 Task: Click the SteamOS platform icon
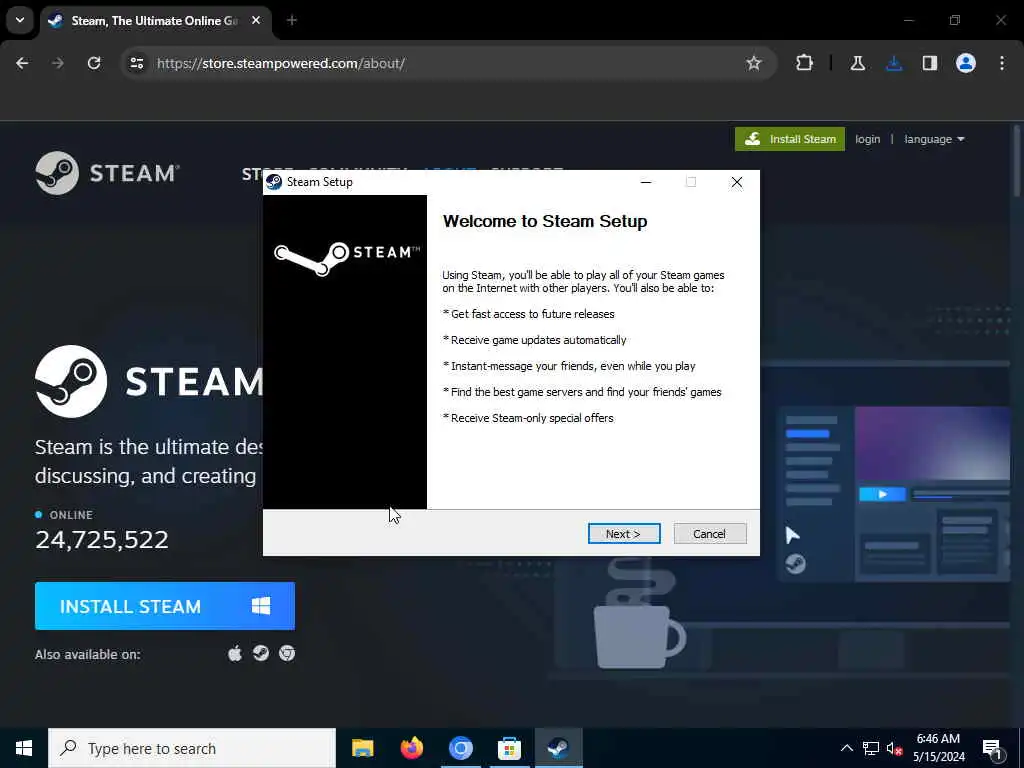point(261,653)
